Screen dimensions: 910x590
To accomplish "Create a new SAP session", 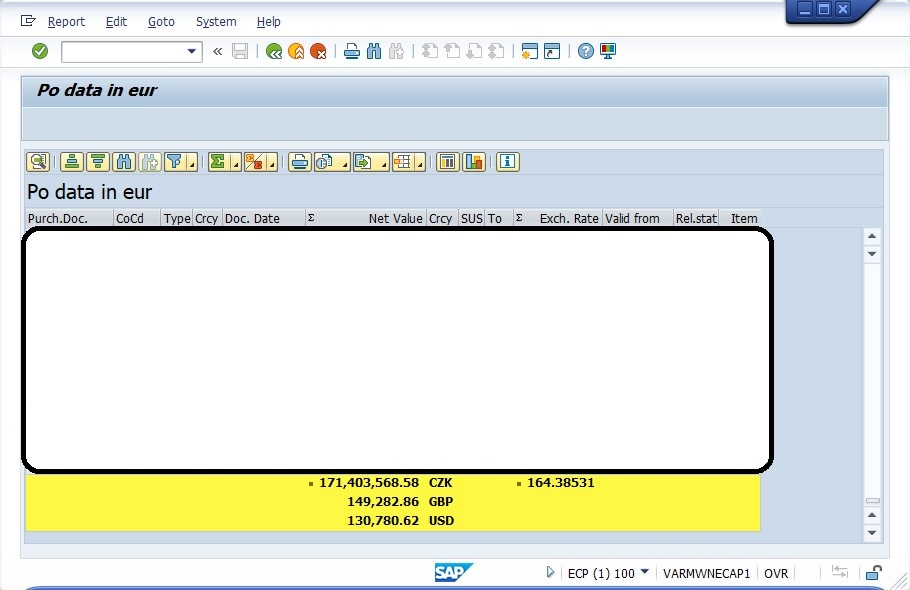I will coord(529,51).
